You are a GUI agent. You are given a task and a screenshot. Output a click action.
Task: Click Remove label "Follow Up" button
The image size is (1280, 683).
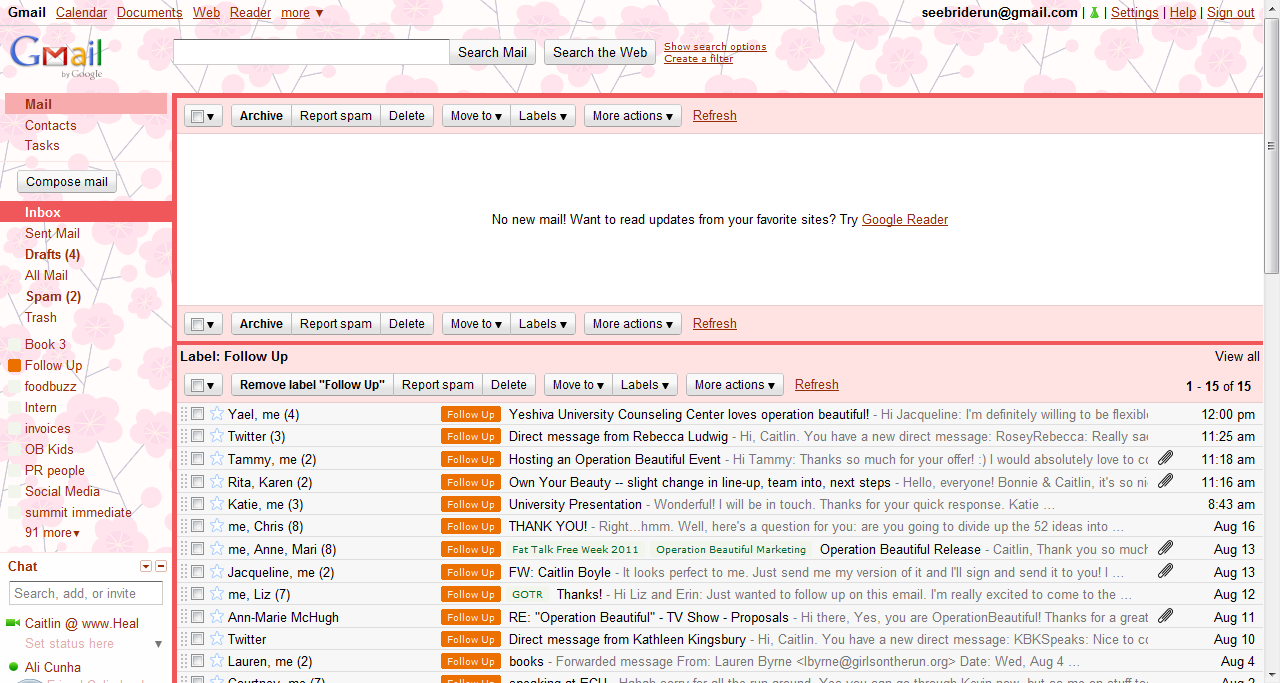312,385
